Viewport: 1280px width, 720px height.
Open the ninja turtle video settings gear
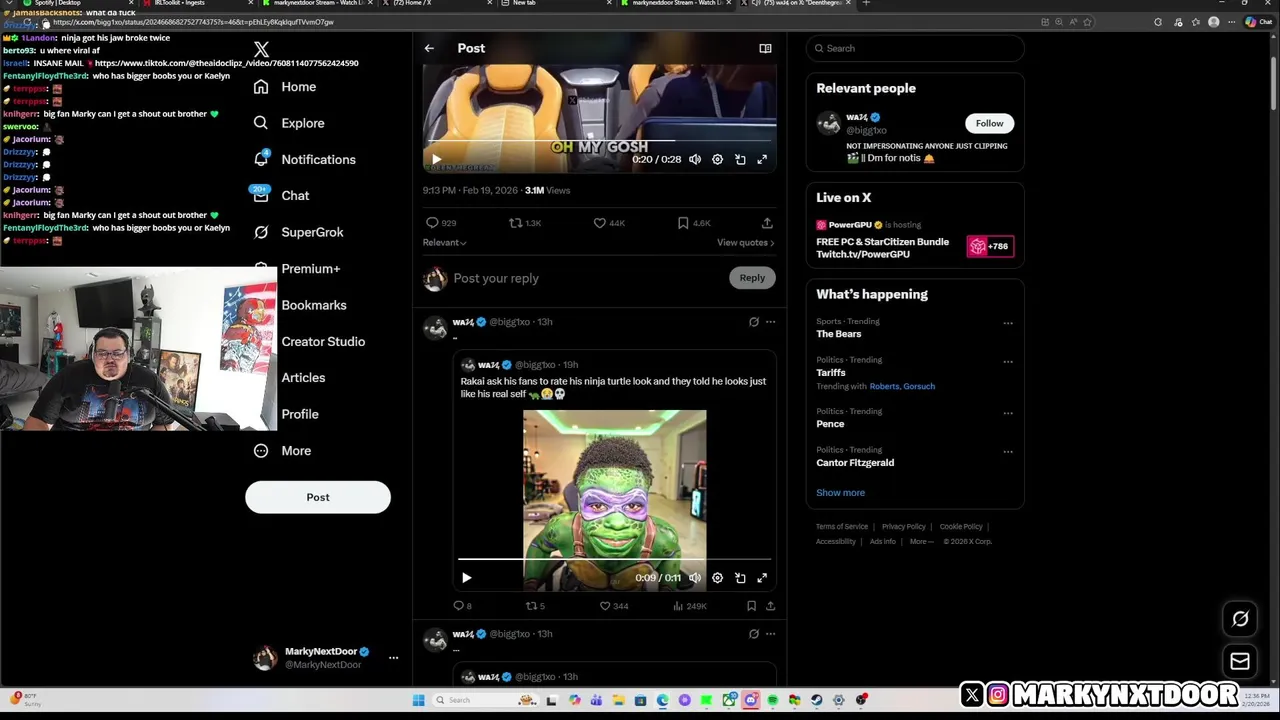[717, 578]
